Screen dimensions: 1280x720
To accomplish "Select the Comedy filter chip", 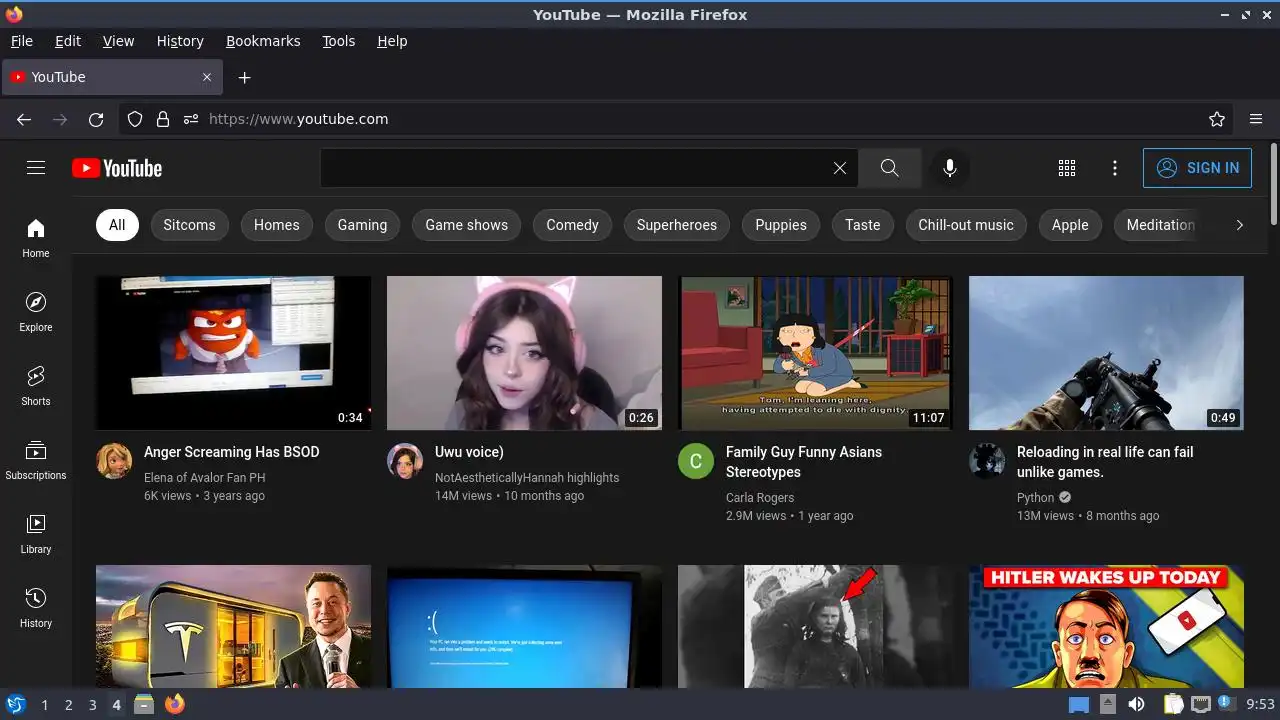I will coord(572,225).
